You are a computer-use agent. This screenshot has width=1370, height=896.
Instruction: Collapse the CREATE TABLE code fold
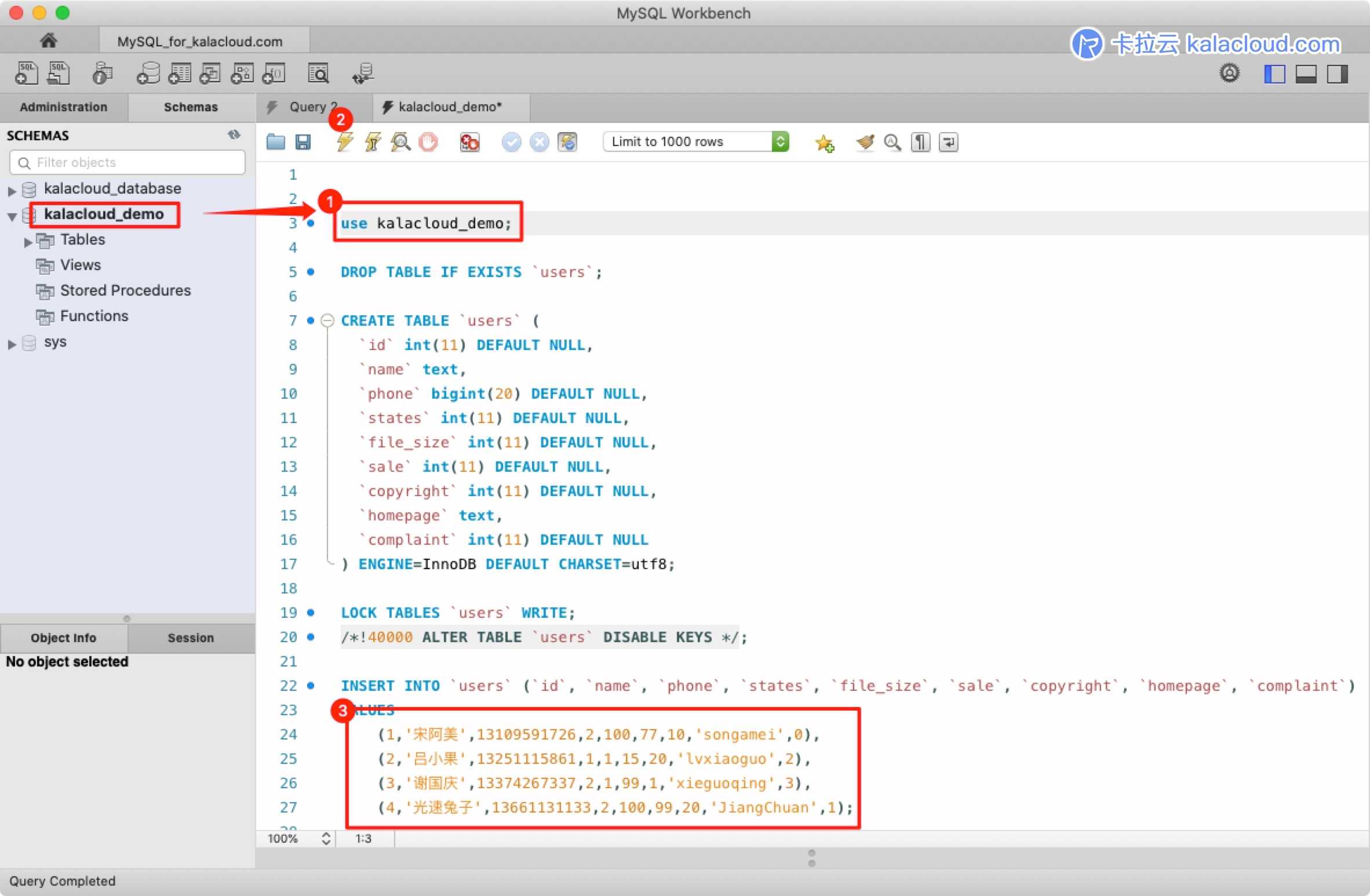tap(327, 320)
